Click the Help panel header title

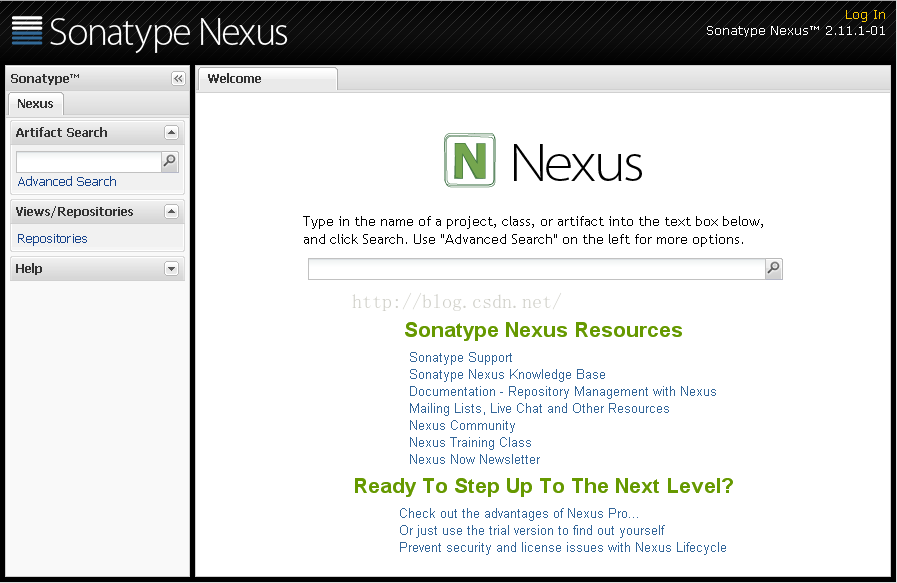click(29, 268)
